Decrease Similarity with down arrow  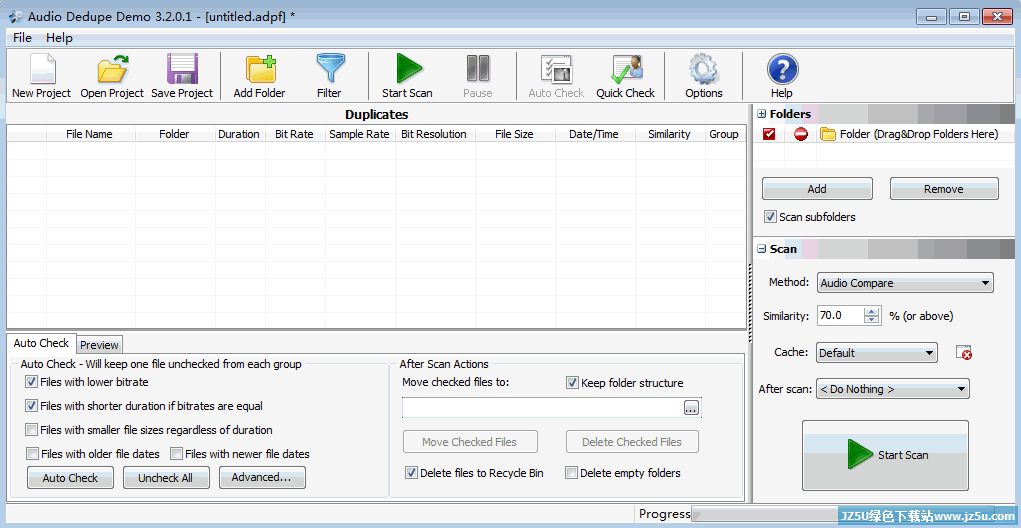(871, 320)
